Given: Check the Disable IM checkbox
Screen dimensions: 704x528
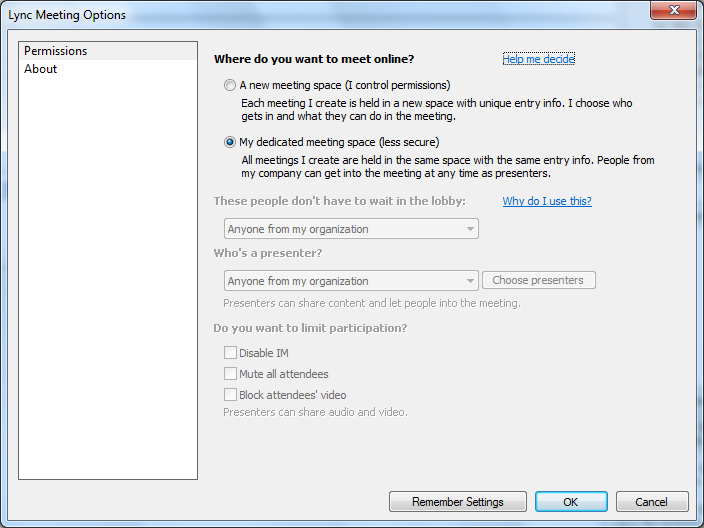Looking at the screenshot, I should (x=231, y=353).
